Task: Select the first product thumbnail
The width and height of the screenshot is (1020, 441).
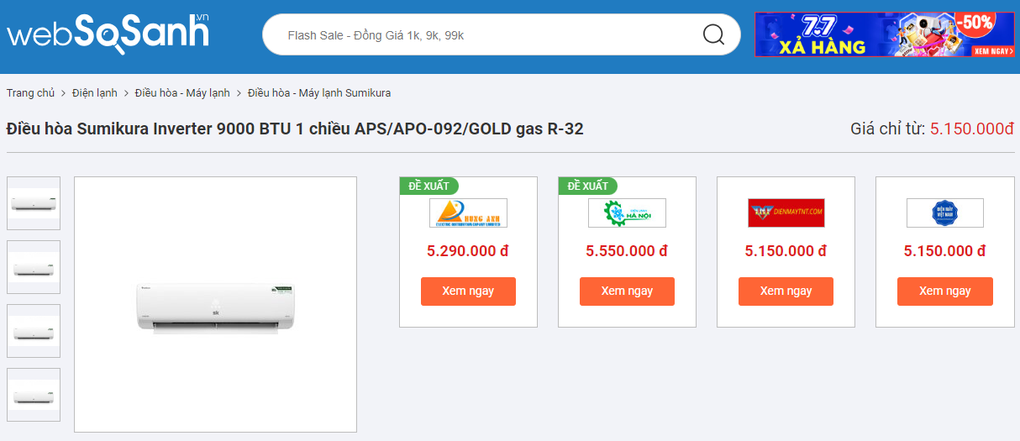Action: pyautogui.click(x=34, y=203)
